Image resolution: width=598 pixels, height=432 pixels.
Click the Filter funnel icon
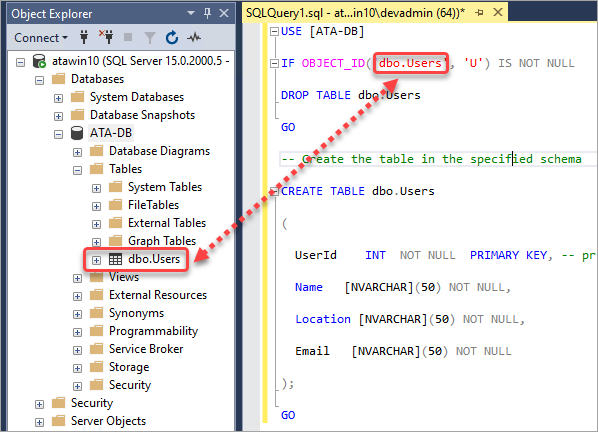click(x=150, y=37)
